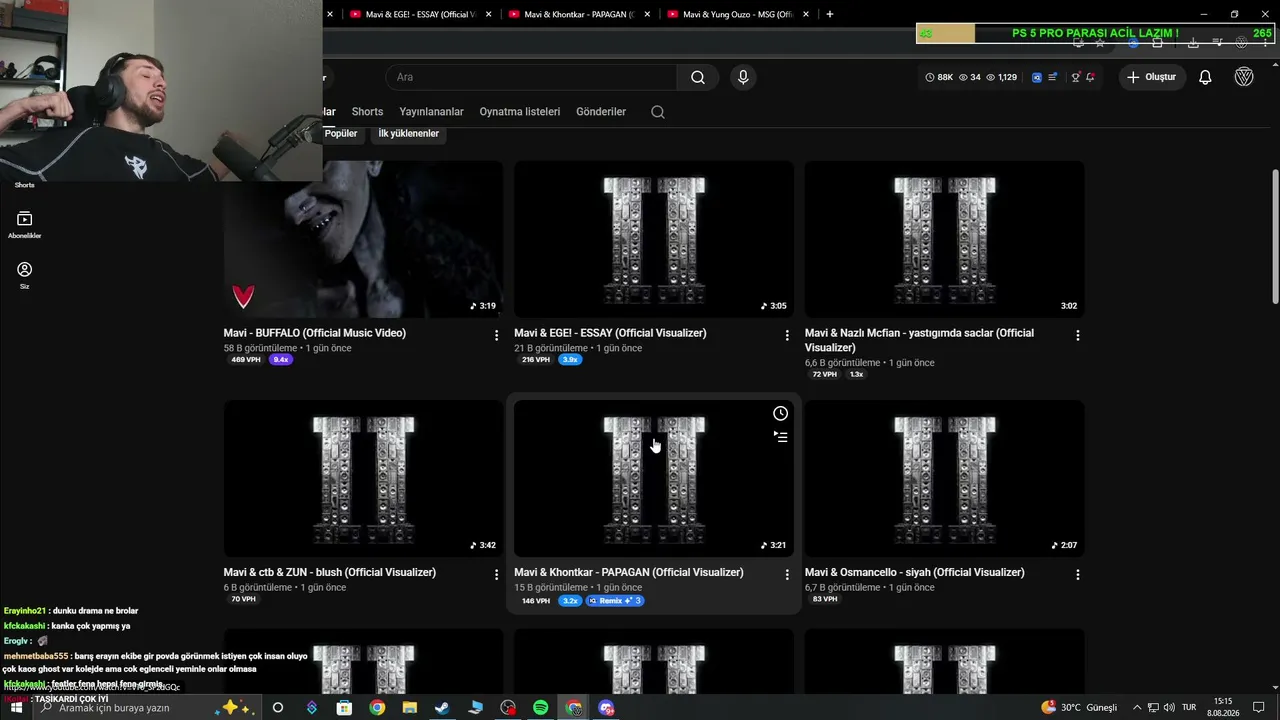Open the Oynatma listeleri tab
The image size is (1280, 720).
519,112
